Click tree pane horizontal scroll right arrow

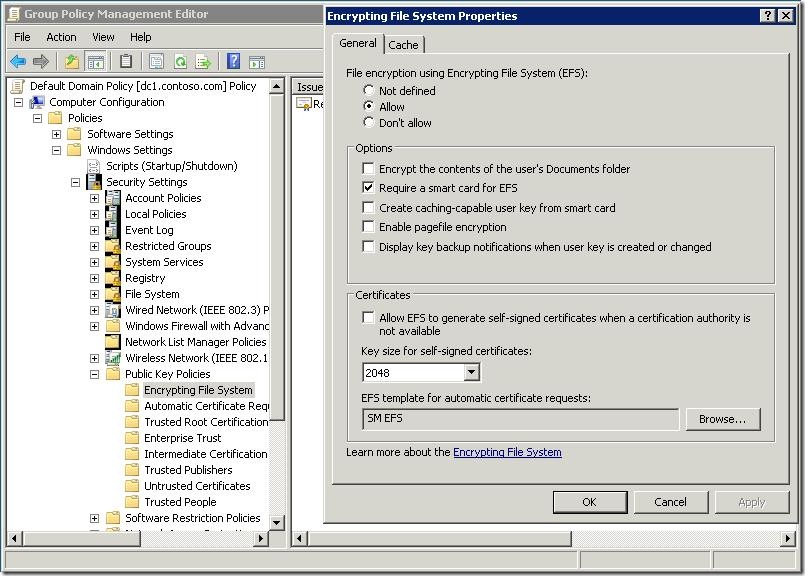click(x=261, y=539)
